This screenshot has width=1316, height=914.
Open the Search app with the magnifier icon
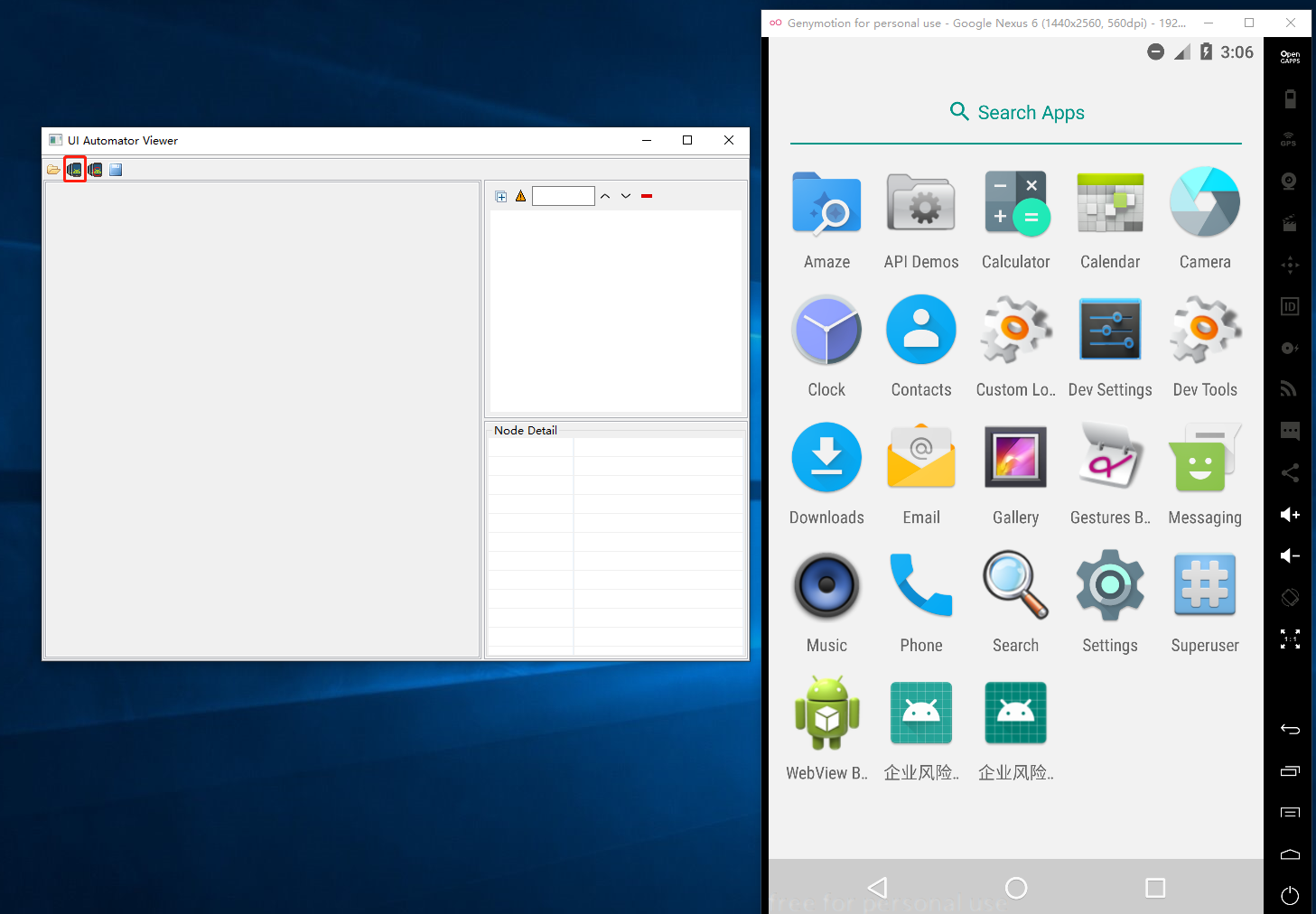coord(1016,603)
